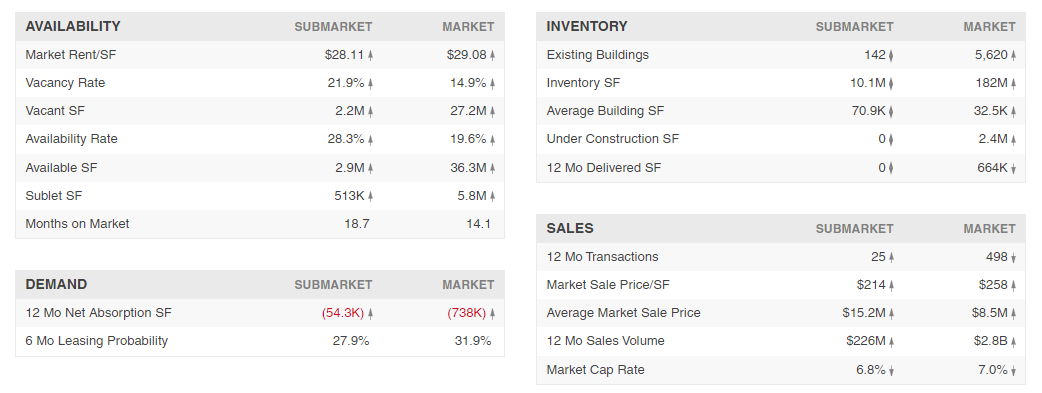Image resolution: width=1042 pixels, height=393 pixels.
Task: Select the MARKET column header in Sales table
Action: [990, 229]
